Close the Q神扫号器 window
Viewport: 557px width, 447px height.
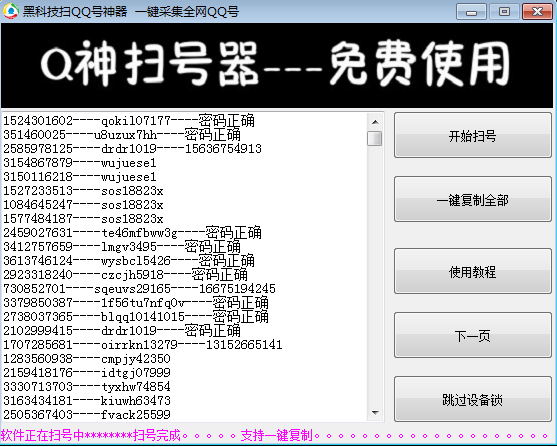(537, 12)
